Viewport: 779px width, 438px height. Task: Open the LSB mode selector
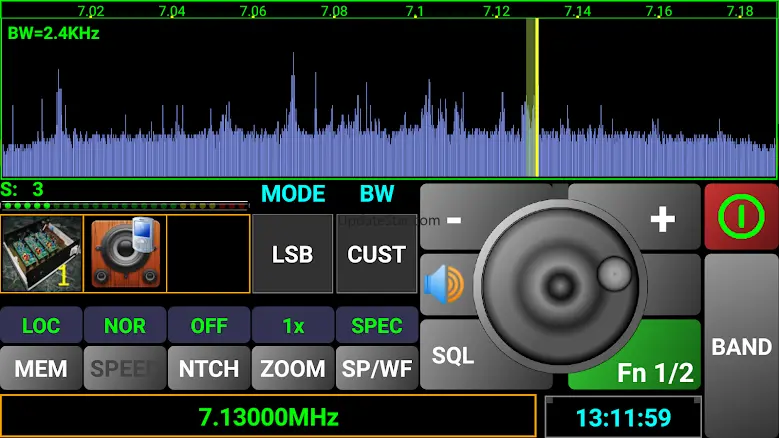pyautogui.click(x=292, y=254)
